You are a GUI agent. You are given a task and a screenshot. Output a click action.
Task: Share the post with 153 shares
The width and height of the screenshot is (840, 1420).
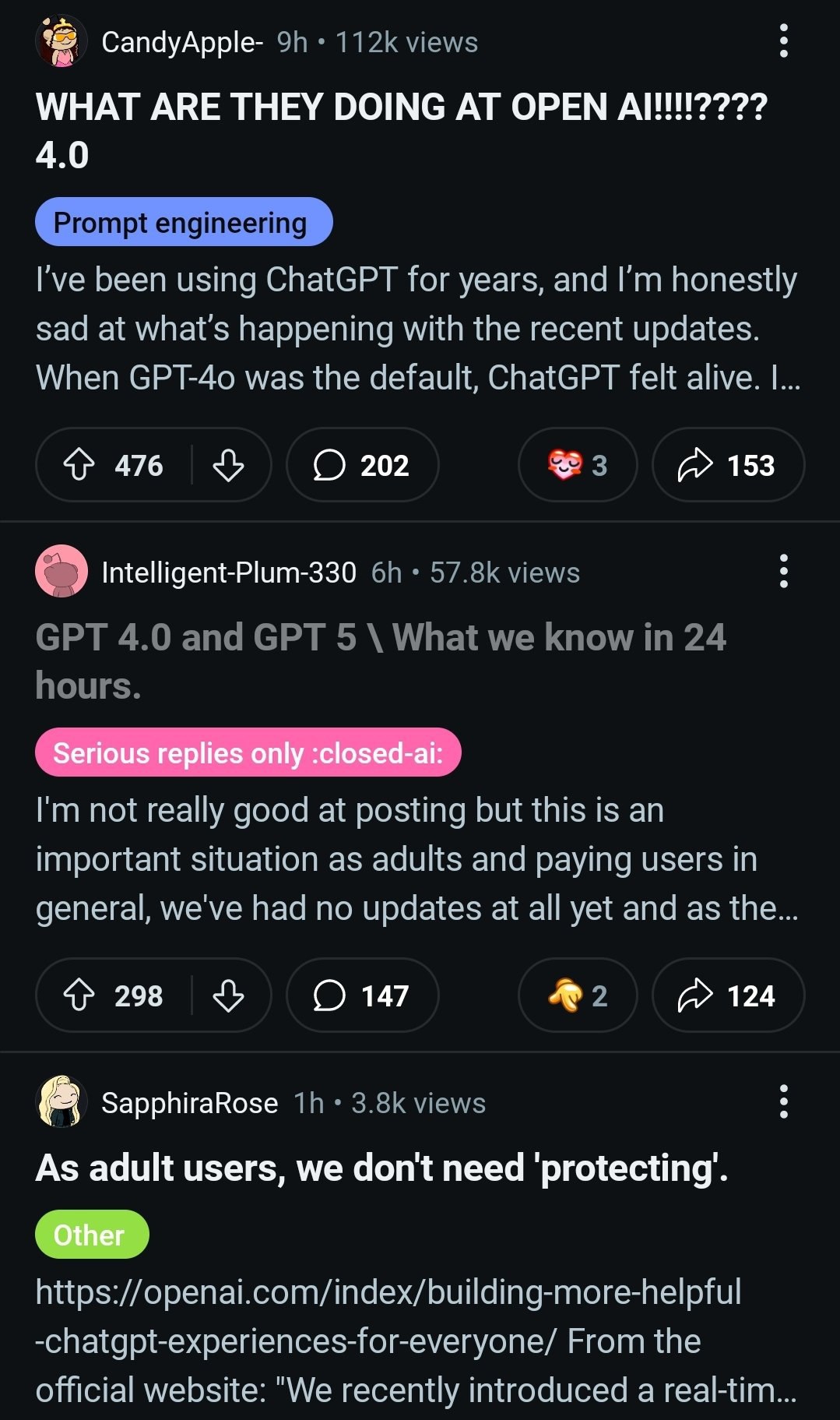click(727, 465)
